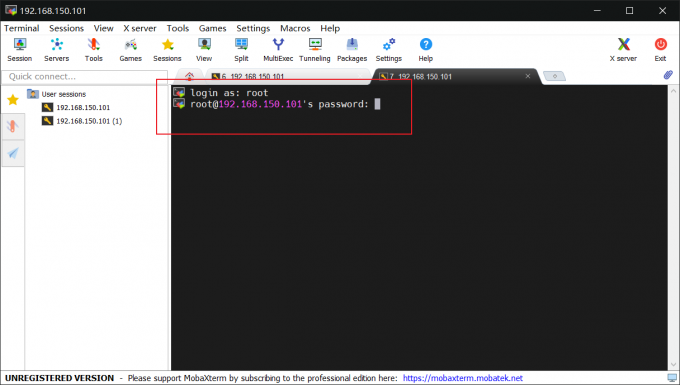Launch the Games toolbar icon
Image resolution: width=680 pixels, height=385 pixels.
point(131,50)
